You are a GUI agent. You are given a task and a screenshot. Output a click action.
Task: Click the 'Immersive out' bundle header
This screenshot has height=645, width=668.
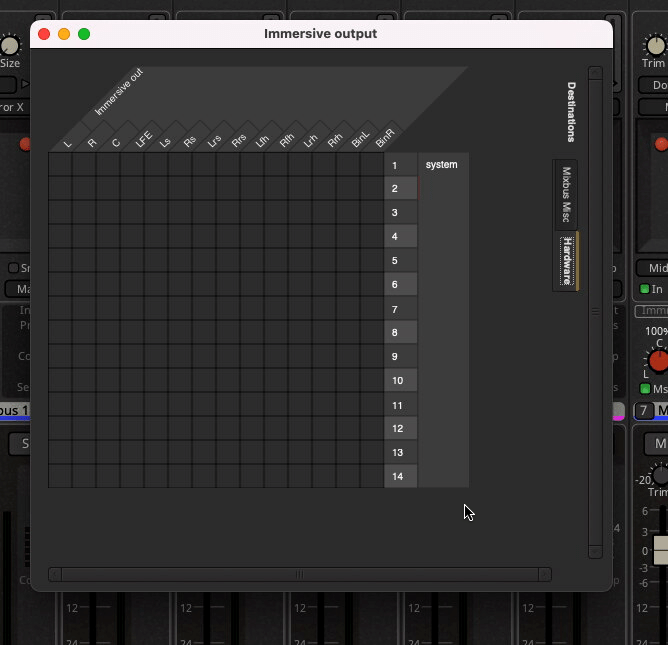point(118,92)
